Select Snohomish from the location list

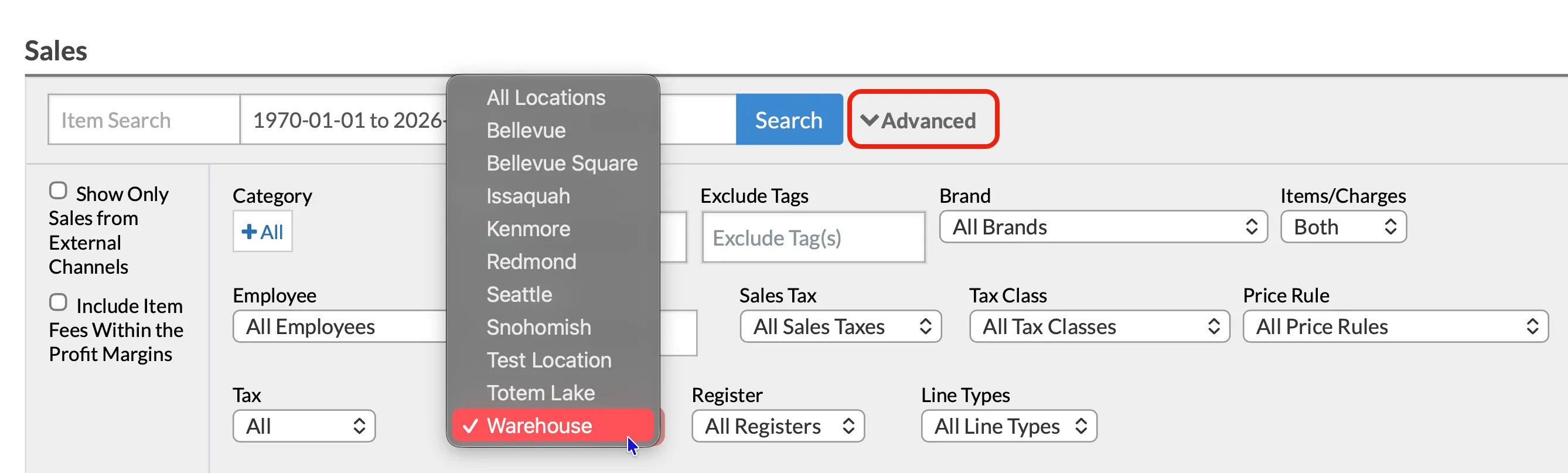pos(553,328)
